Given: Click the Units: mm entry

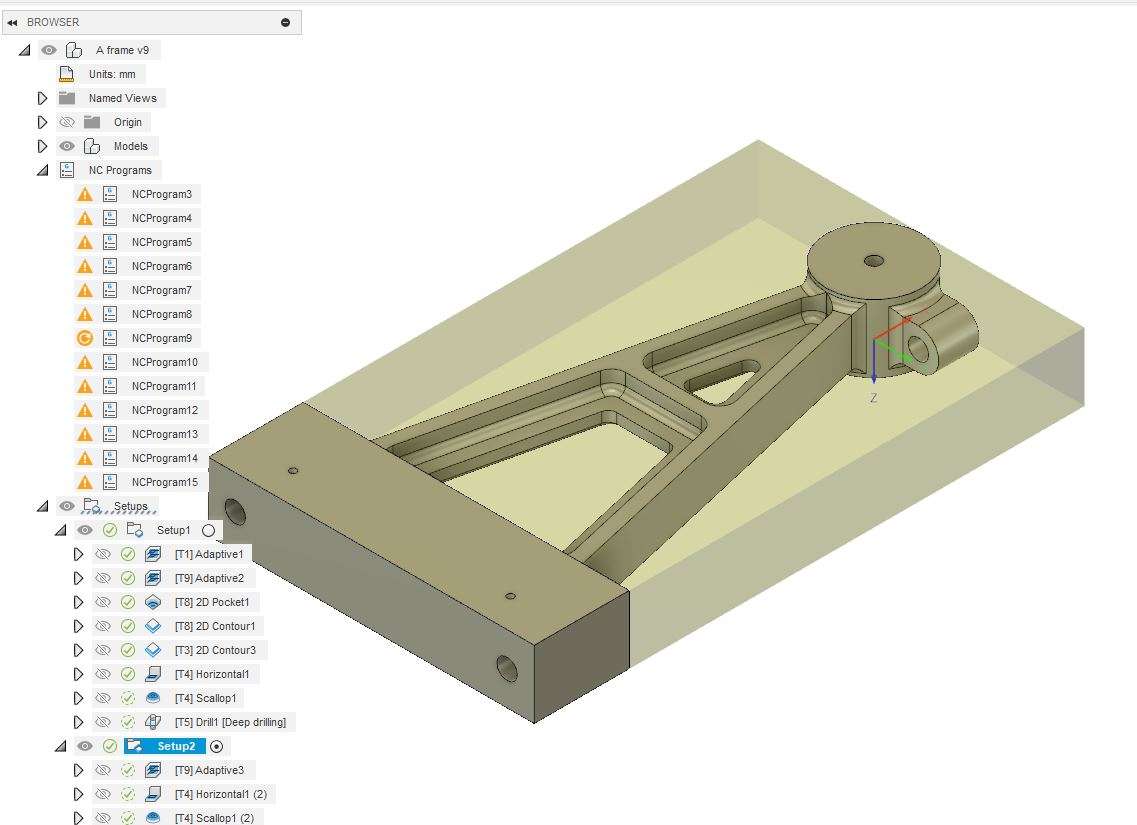Looking at the screenshot, I should click(112, 74).
